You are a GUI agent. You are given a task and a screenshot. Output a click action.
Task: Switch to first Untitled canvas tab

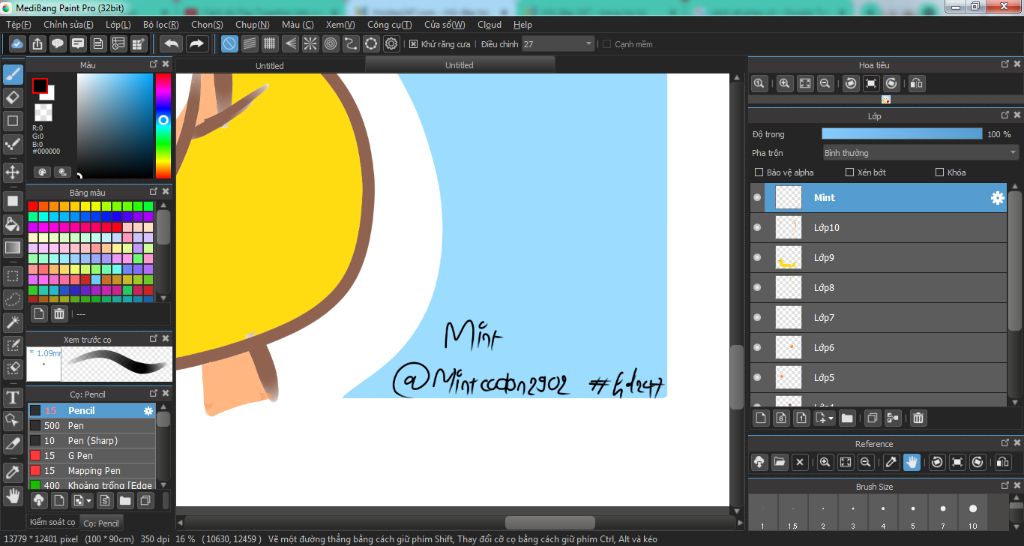[270, 65]
